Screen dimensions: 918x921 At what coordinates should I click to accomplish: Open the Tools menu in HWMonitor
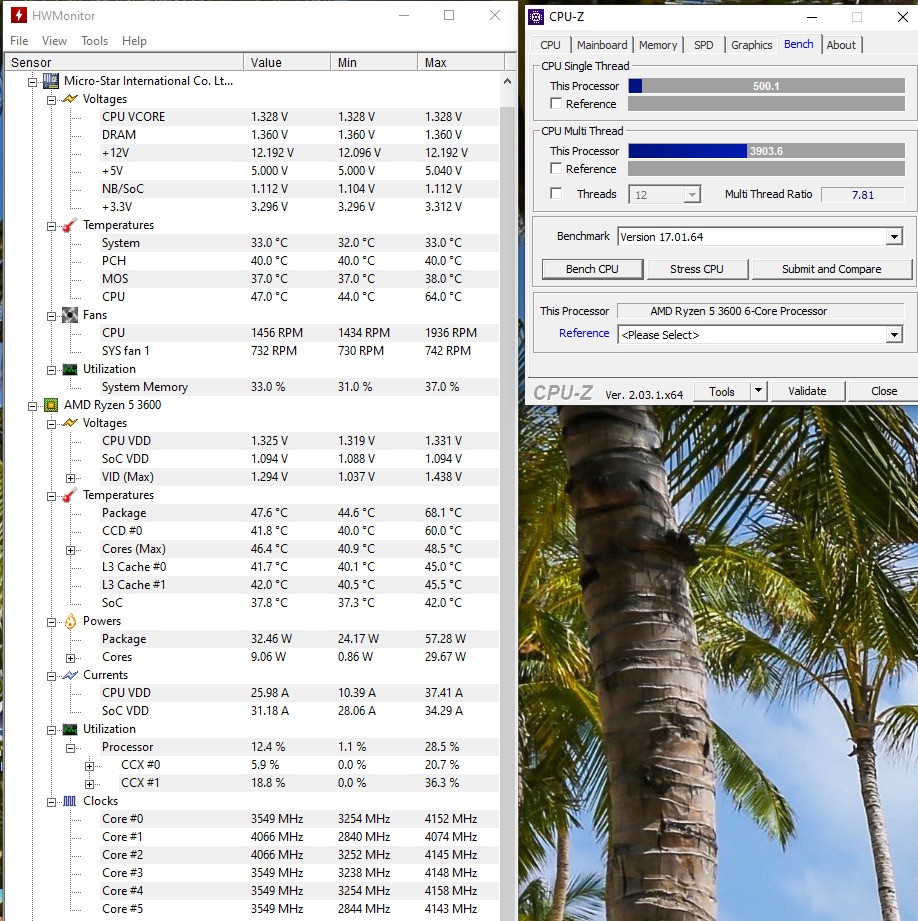click(x=95, y=41)
